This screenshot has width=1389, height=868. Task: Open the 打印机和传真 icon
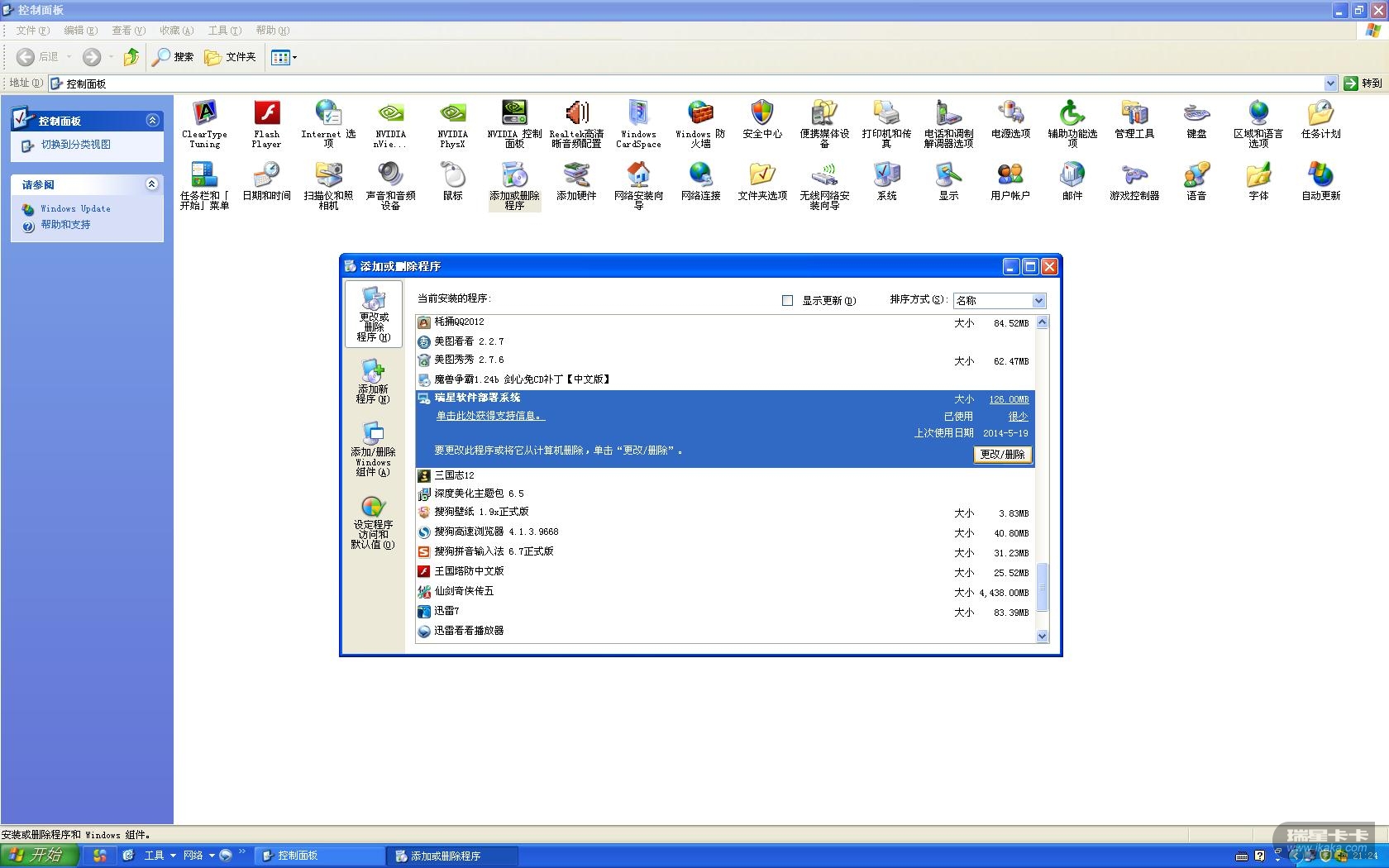[886, 124]
